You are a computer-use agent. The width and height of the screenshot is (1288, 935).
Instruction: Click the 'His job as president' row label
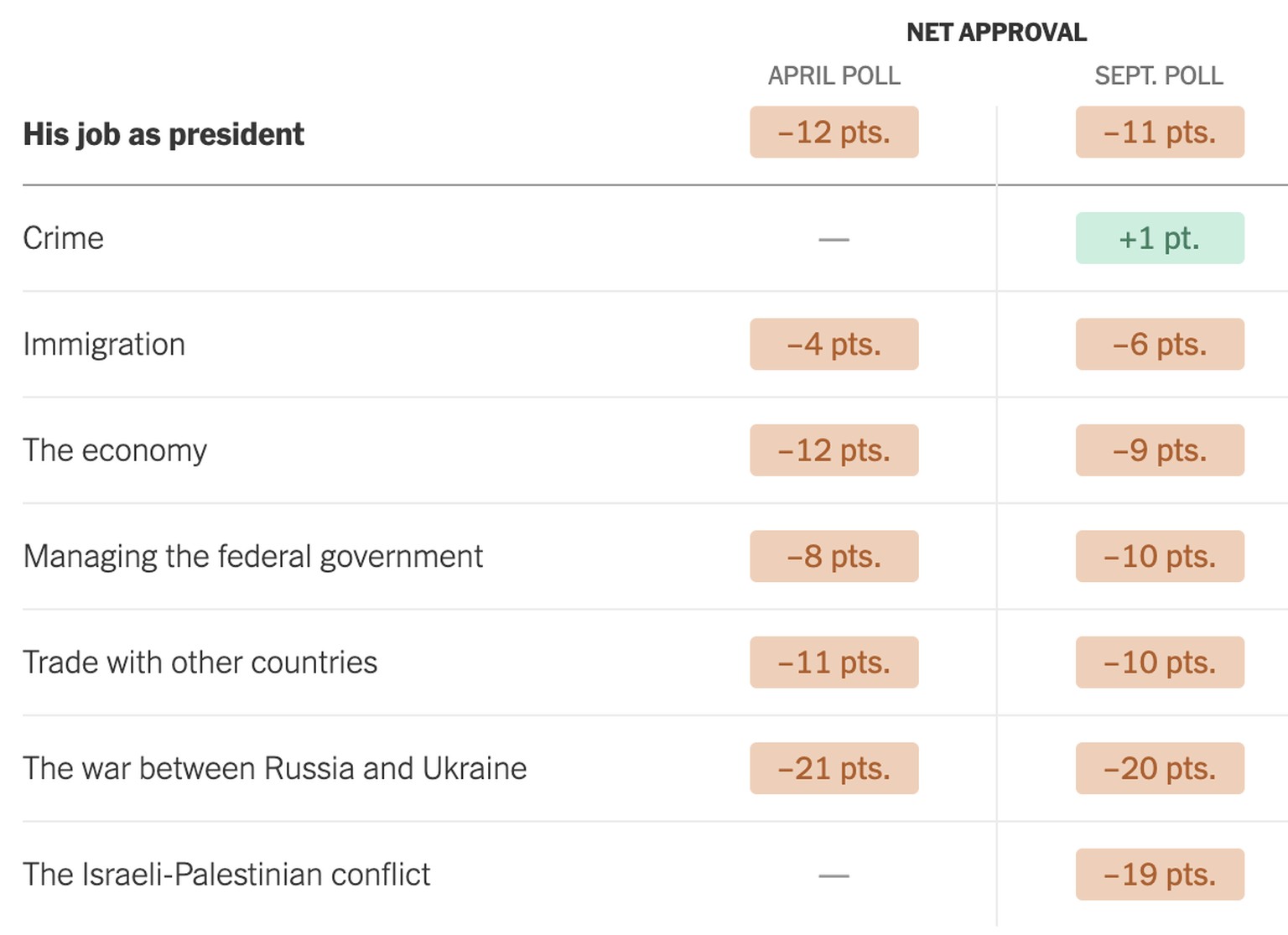(164, 134)
